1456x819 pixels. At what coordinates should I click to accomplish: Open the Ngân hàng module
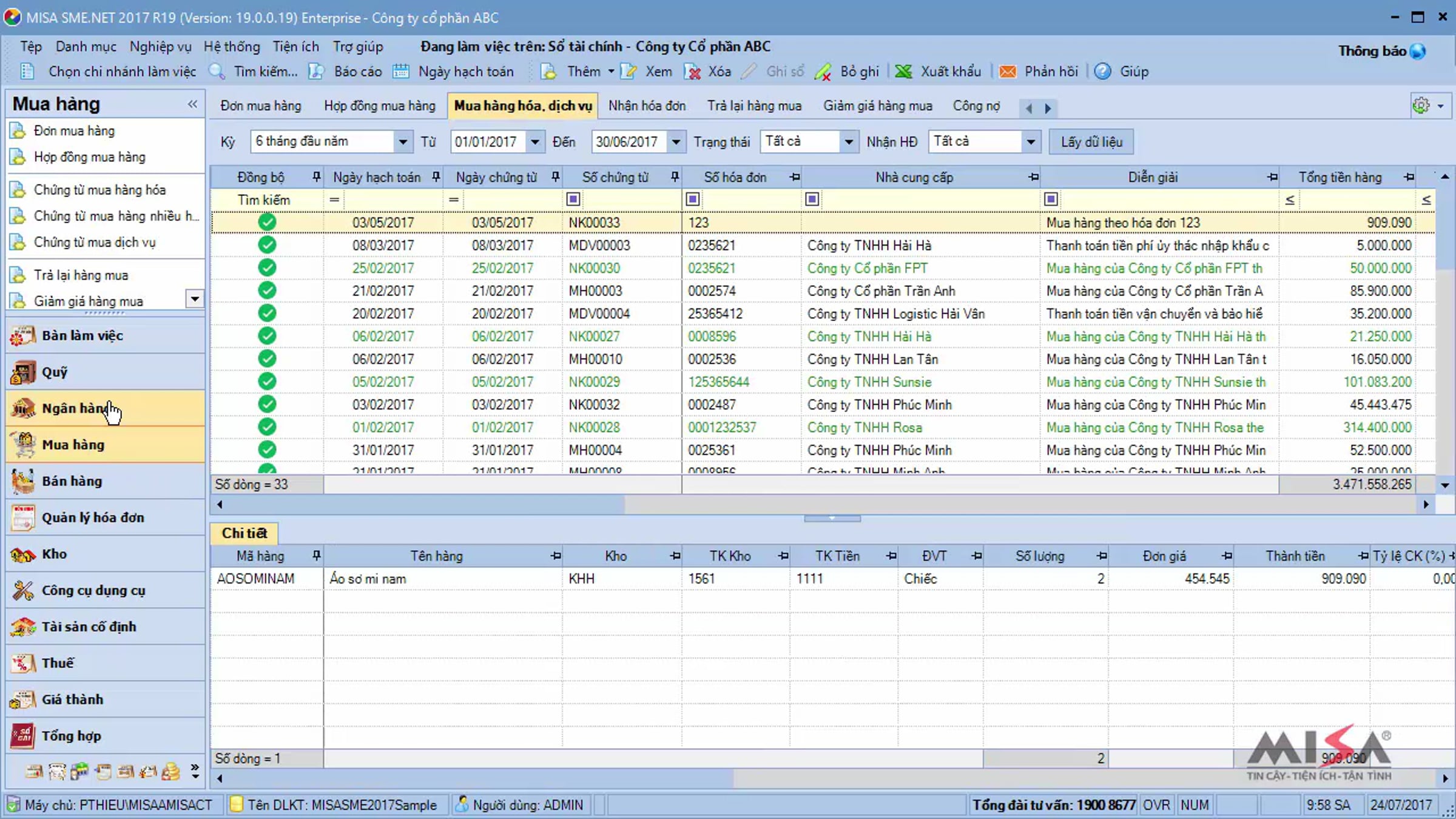[105, 408]
